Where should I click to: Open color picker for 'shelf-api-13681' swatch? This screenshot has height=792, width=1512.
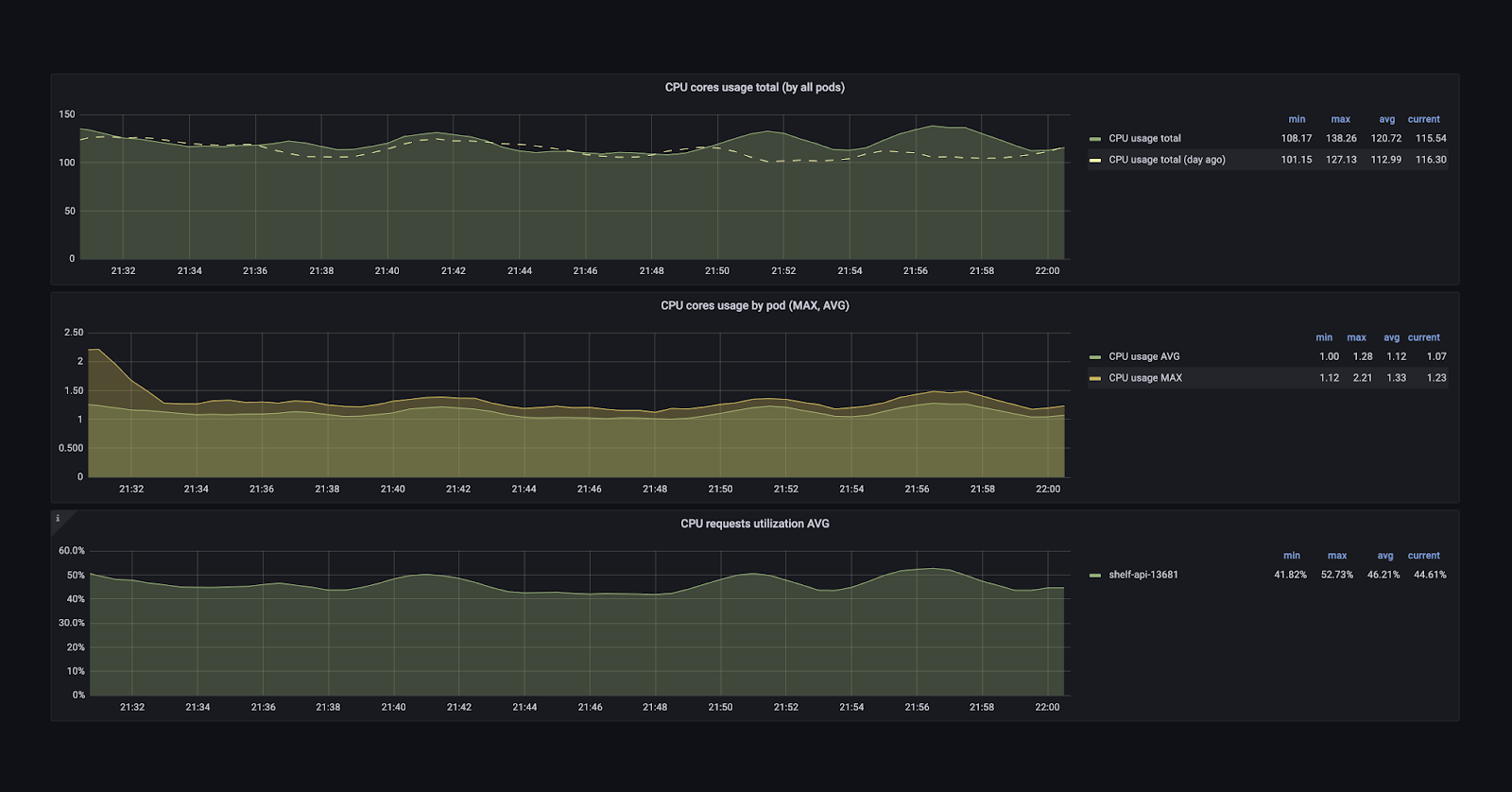(x=1095, y=576)
